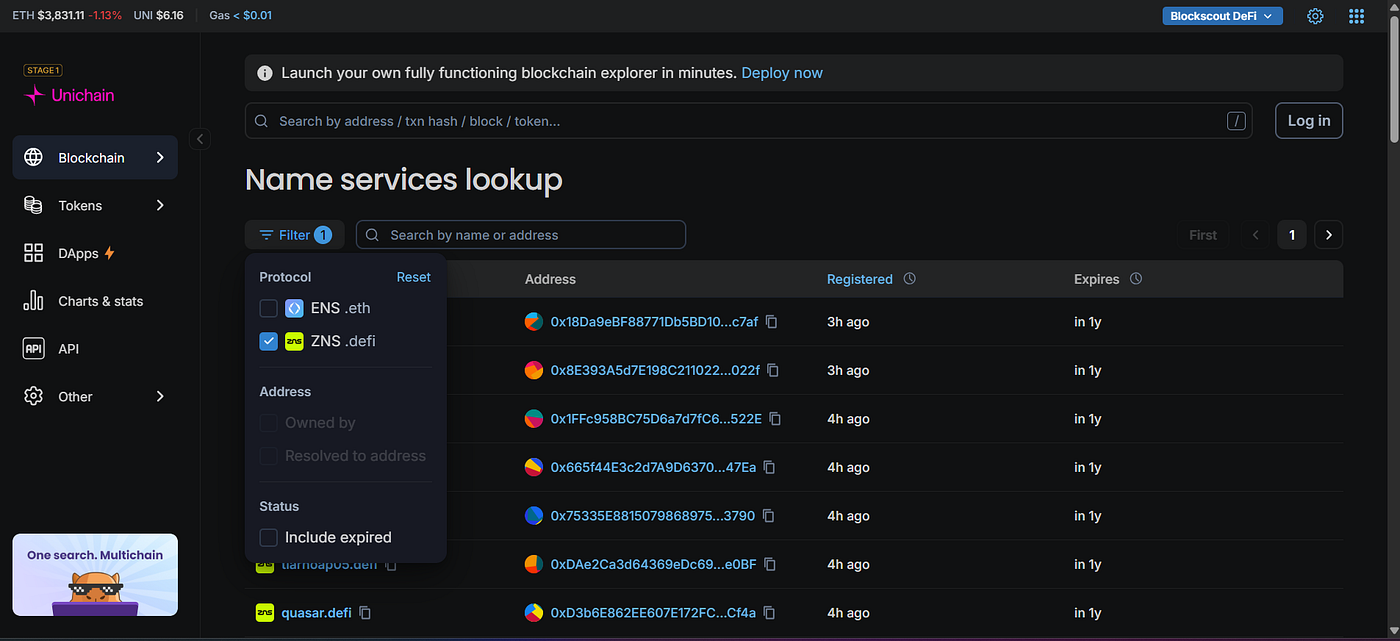Click the One search. Multichain banner
The height and width of the screenshot is (641, 1400).
[x=95, y=575]
